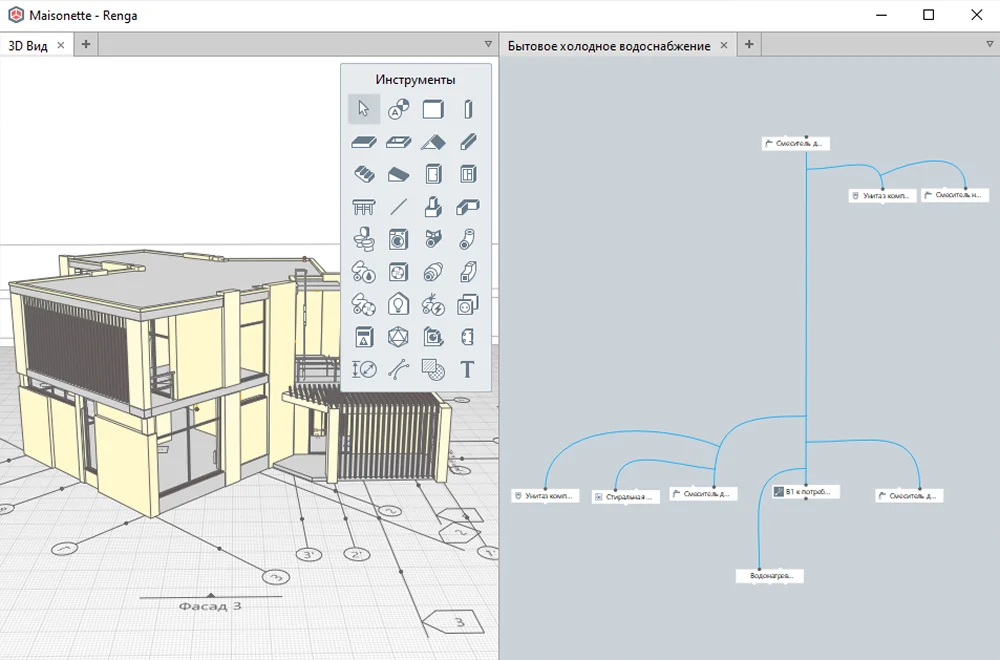Switch to the 3D Вид tab
This screenshot has height=660, width=1000.
[28, 45]
